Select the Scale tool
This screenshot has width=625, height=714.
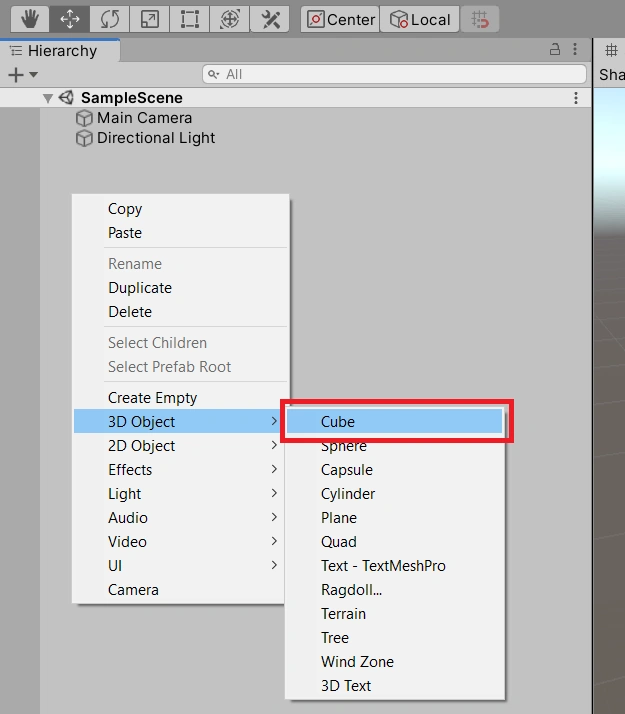(x=150, y=19)
